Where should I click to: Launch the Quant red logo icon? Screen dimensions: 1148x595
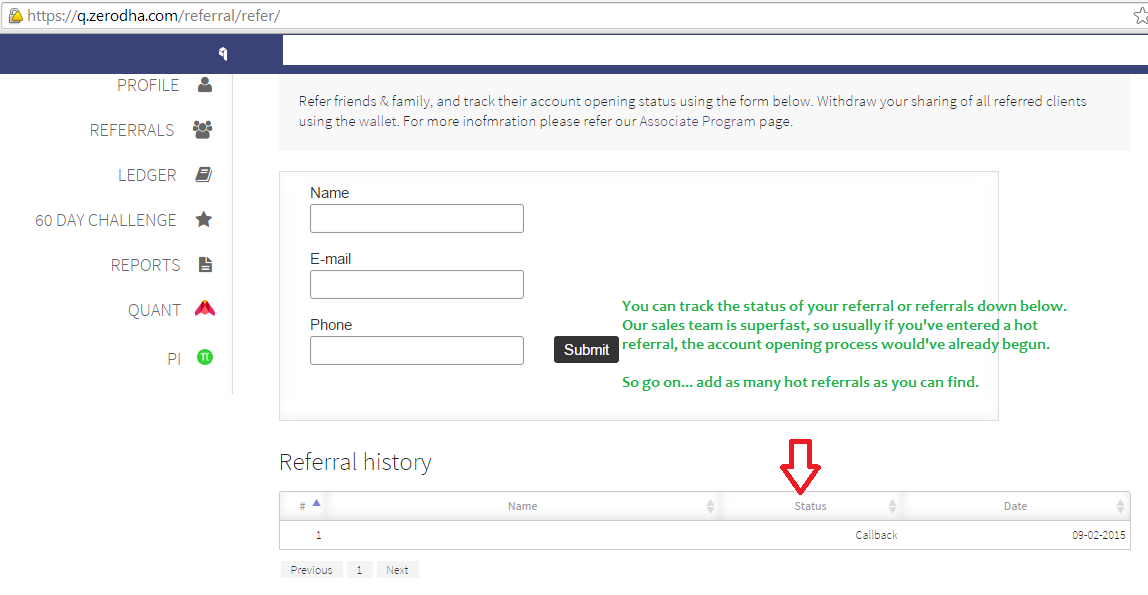[205, 308]
